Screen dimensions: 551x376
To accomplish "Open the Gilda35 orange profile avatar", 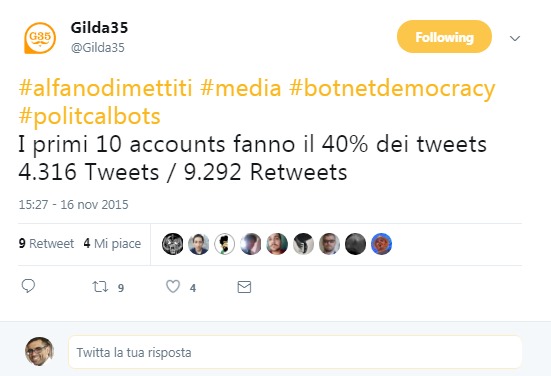I will (x=40, y=38).
